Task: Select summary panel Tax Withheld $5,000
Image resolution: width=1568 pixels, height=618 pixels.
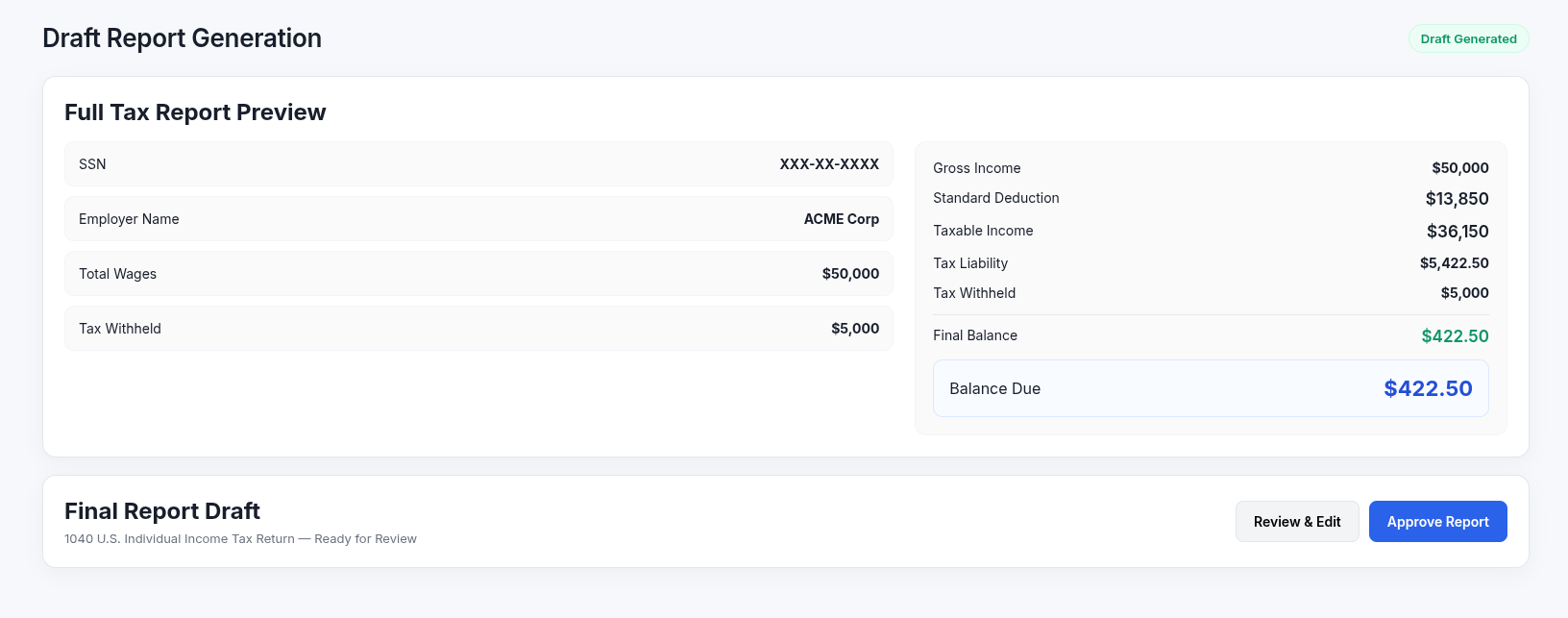Action: [1465, 293]
